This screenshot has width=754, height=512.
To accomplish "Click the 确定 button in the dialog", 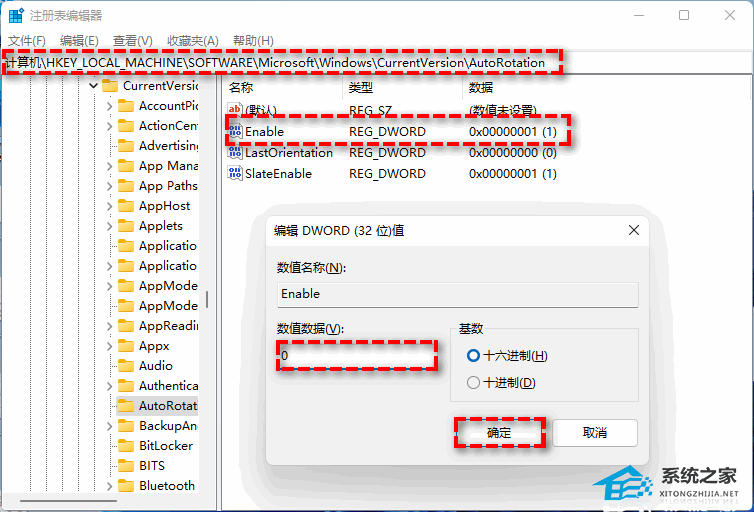I will click(499, 433).
